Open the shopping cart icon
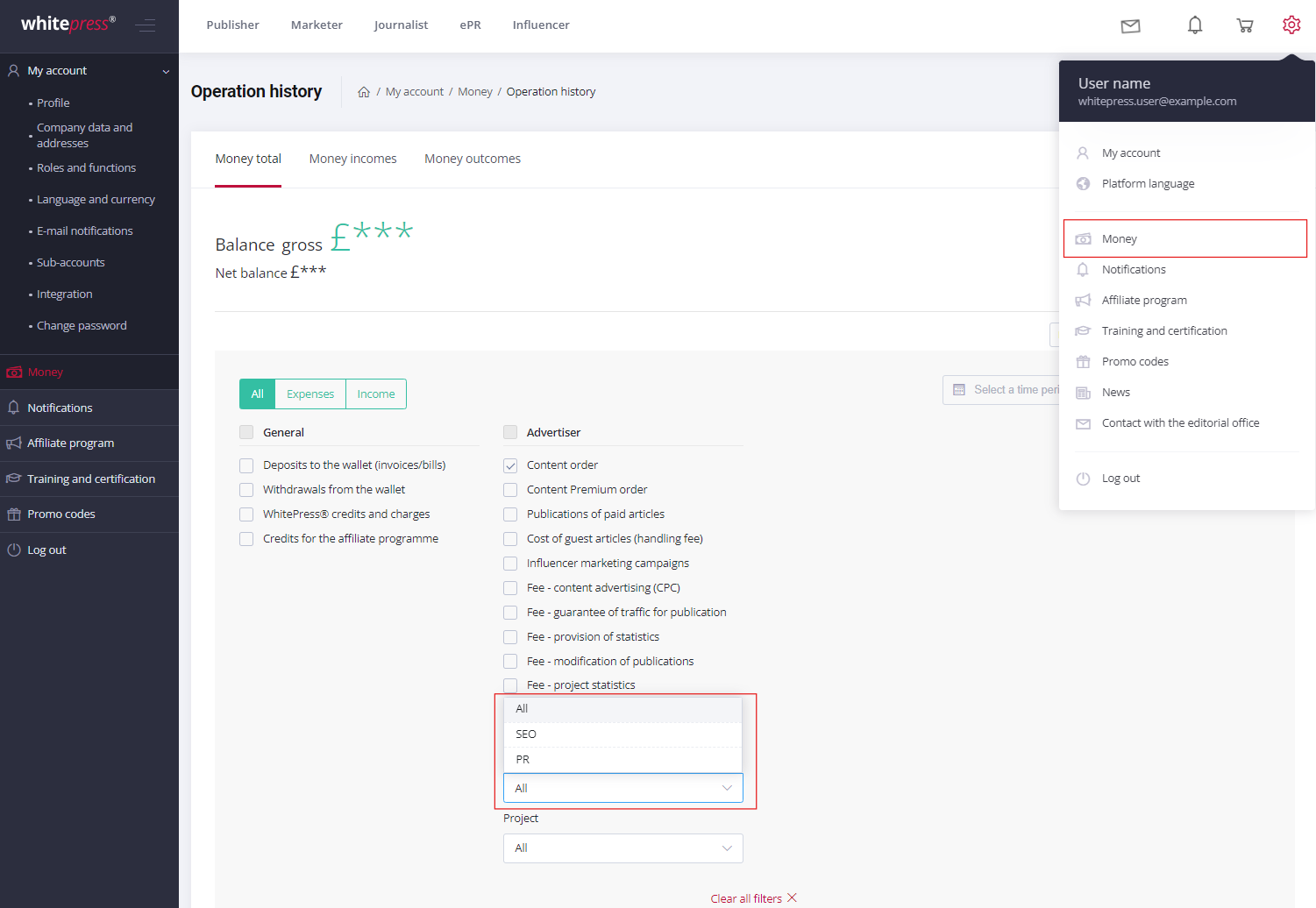 pos(1245,25)
